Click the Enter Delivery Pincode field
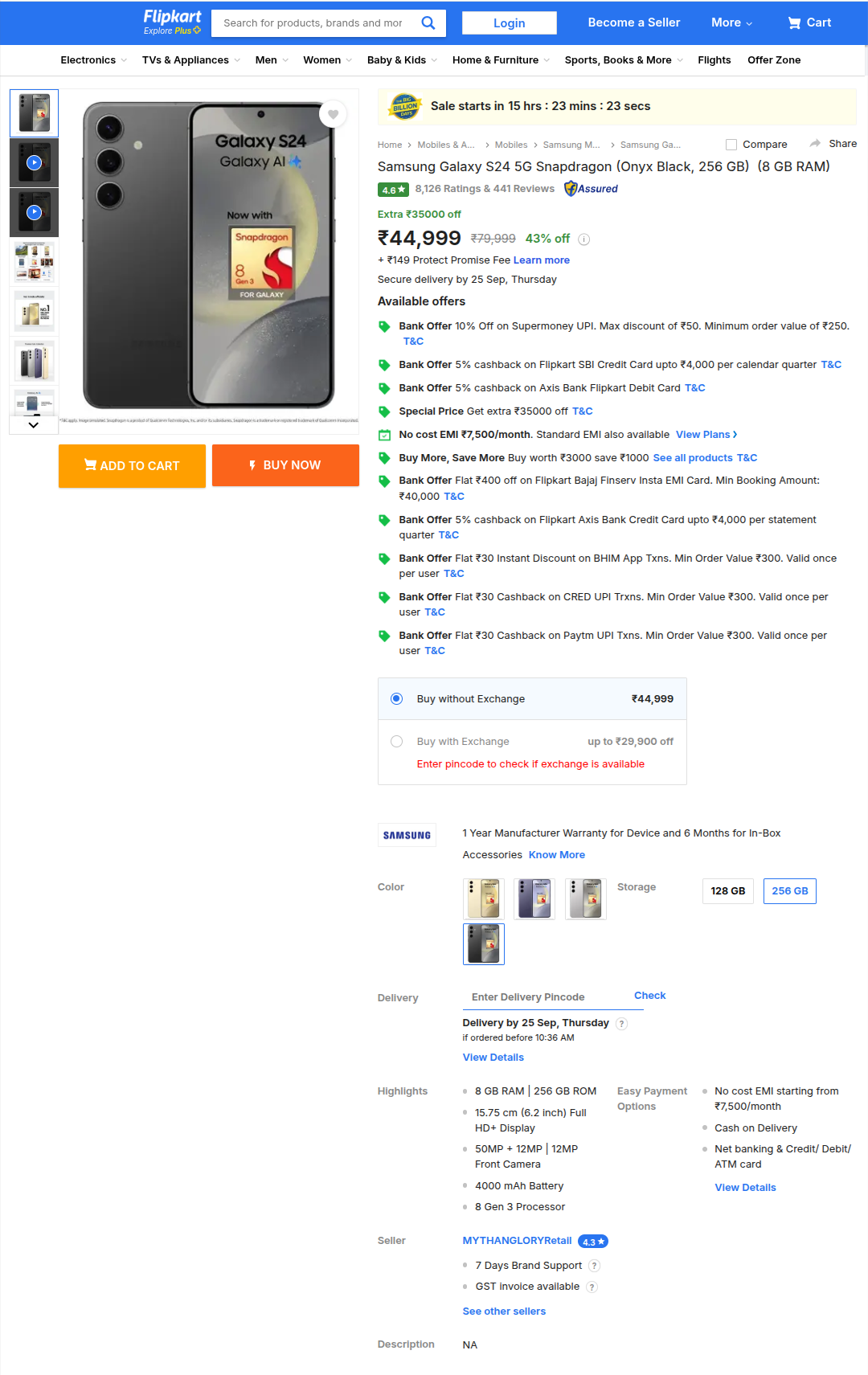This screenshot has height=1375, width=868. click(x=543, y=997)
